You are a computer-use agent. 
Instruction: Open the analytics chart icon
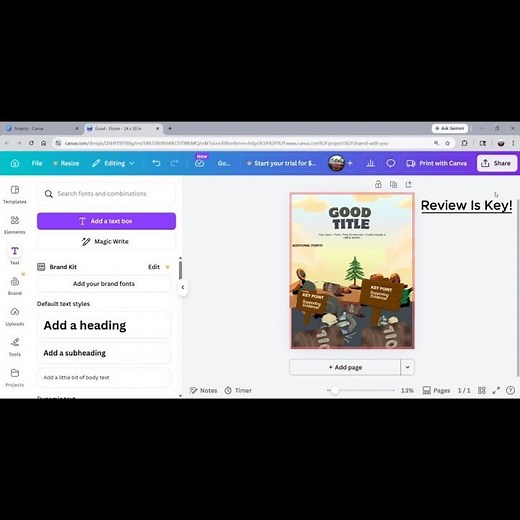pos(370,163)
